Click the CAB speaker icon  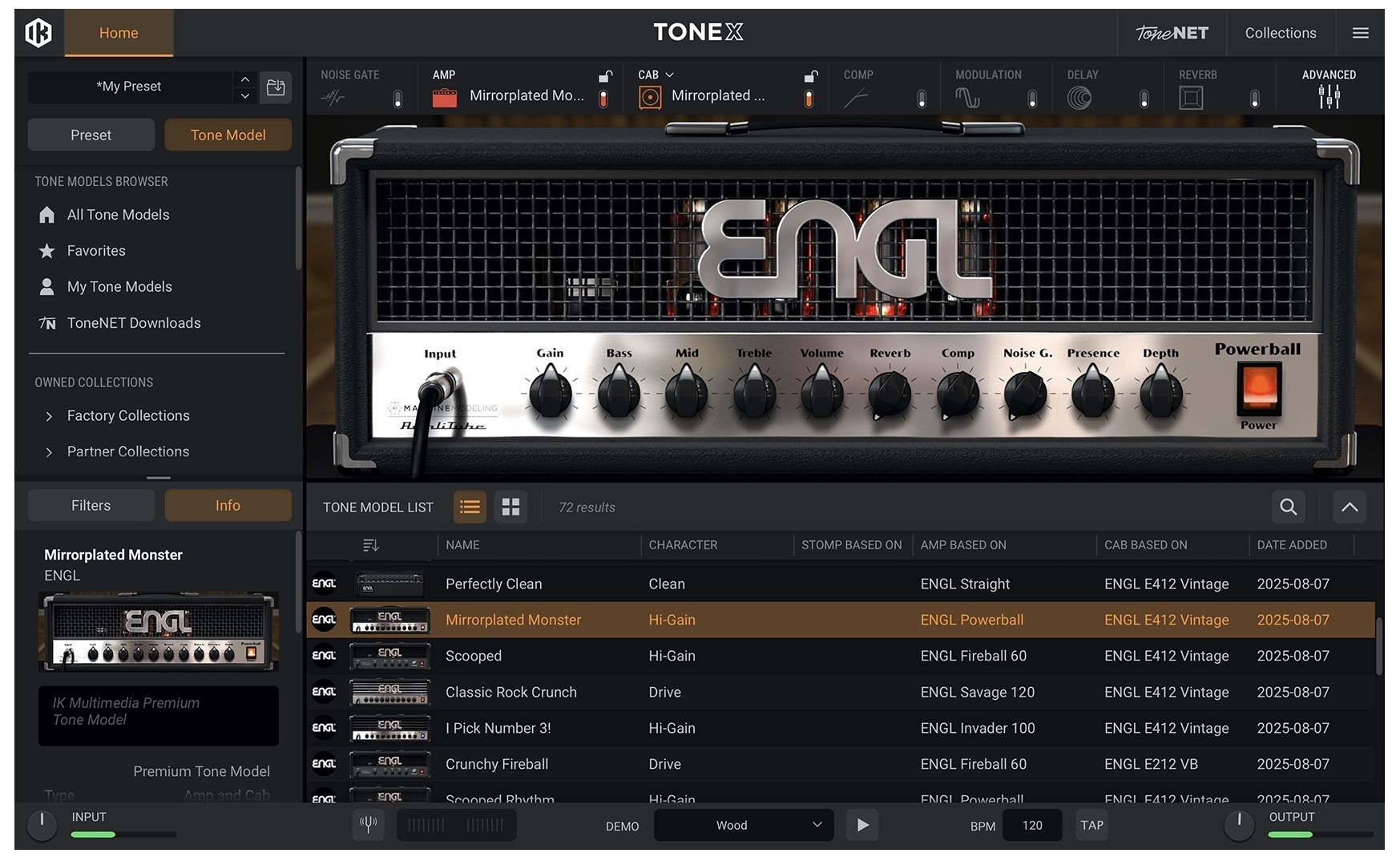pyautogui.click(x=650, y=98)
